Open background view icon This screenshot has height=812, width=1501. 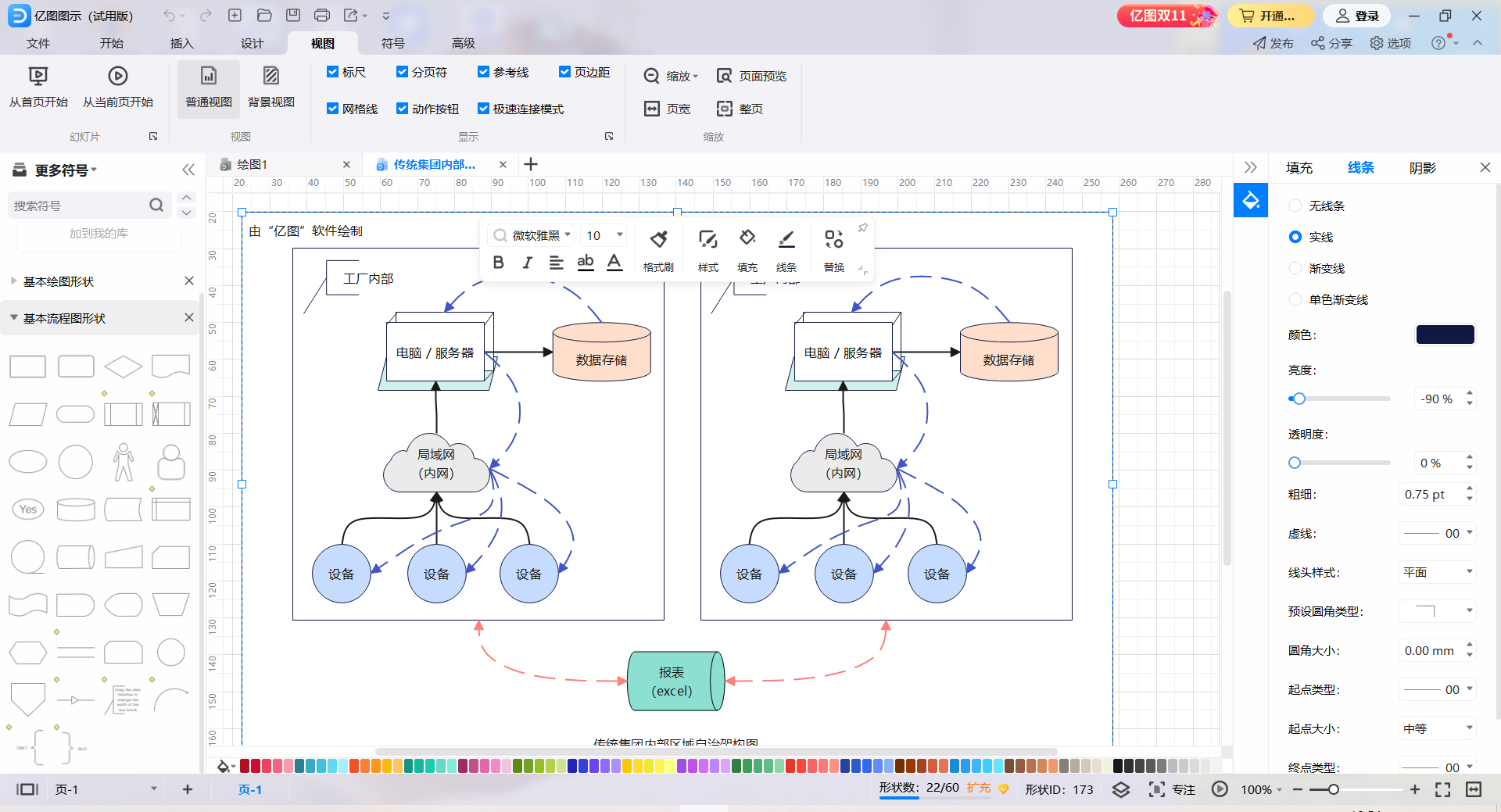271,76
